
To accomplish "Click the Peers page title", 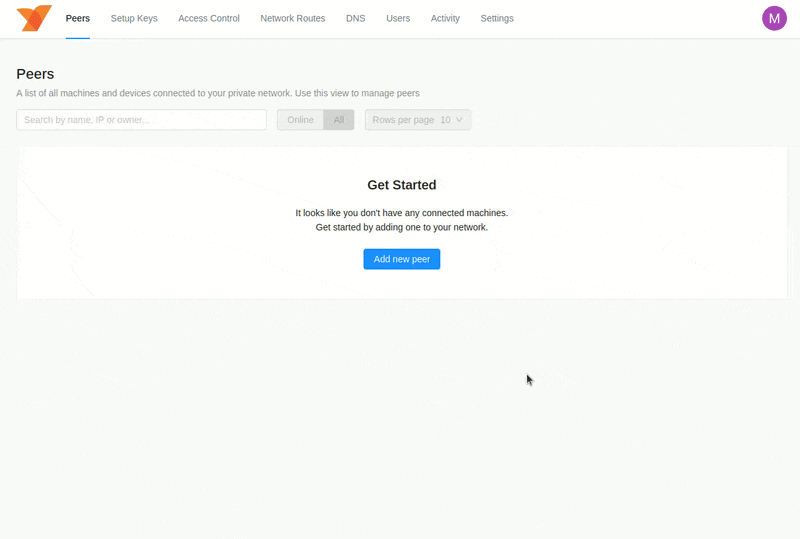I will (35, 74).
